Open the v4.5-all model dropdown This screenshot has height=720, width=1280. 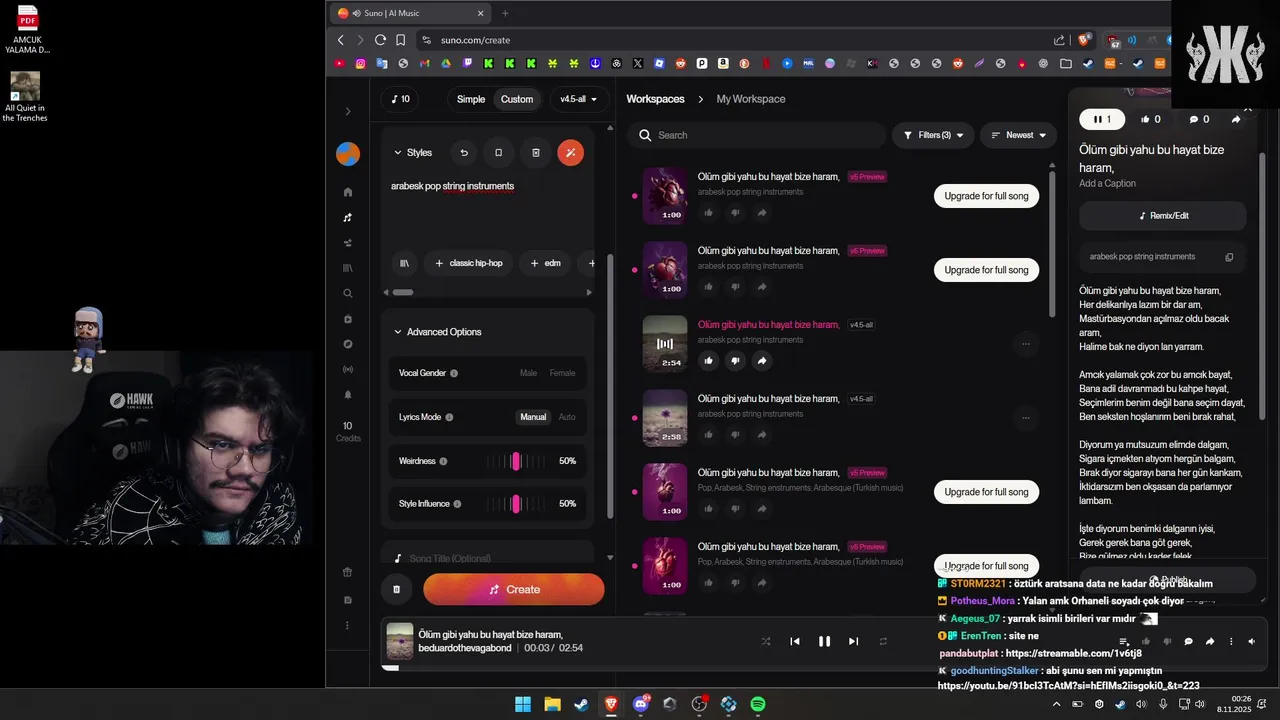[578, 99]
